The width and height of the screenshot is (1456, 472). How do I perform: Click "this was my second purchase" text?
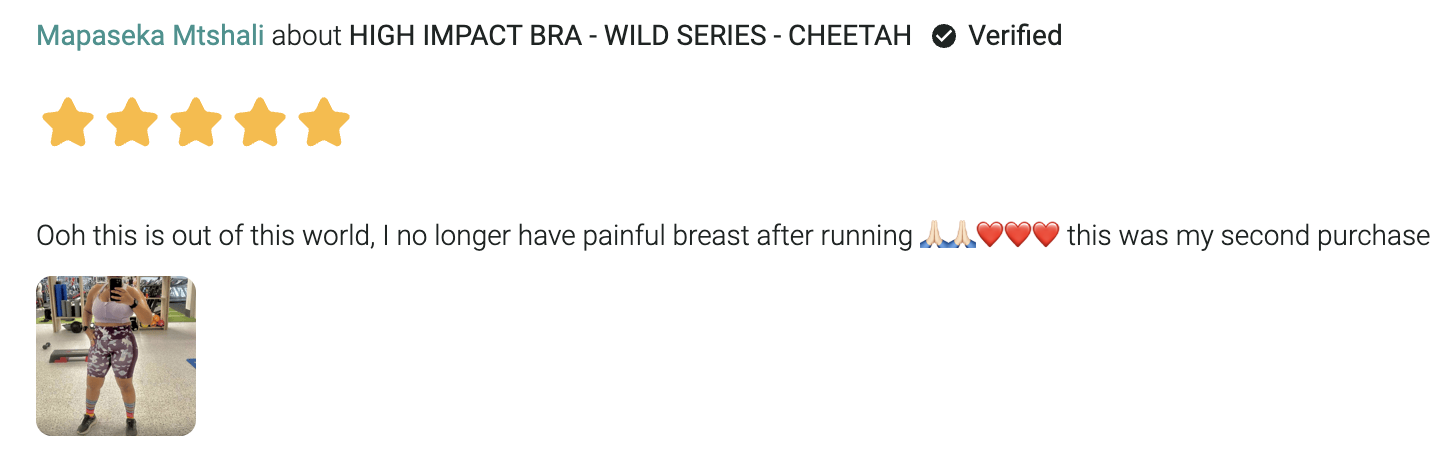tap(1248, 236)
